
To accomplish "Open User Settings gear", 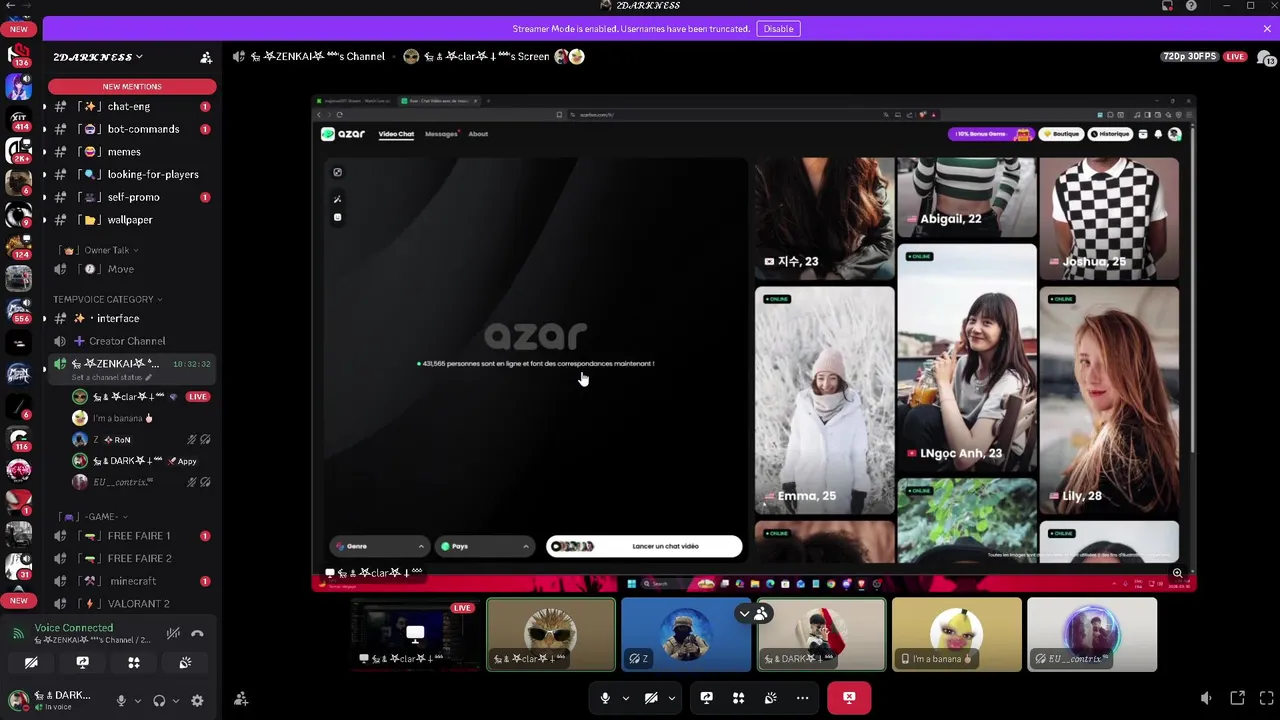I will (x=197, y=701).
